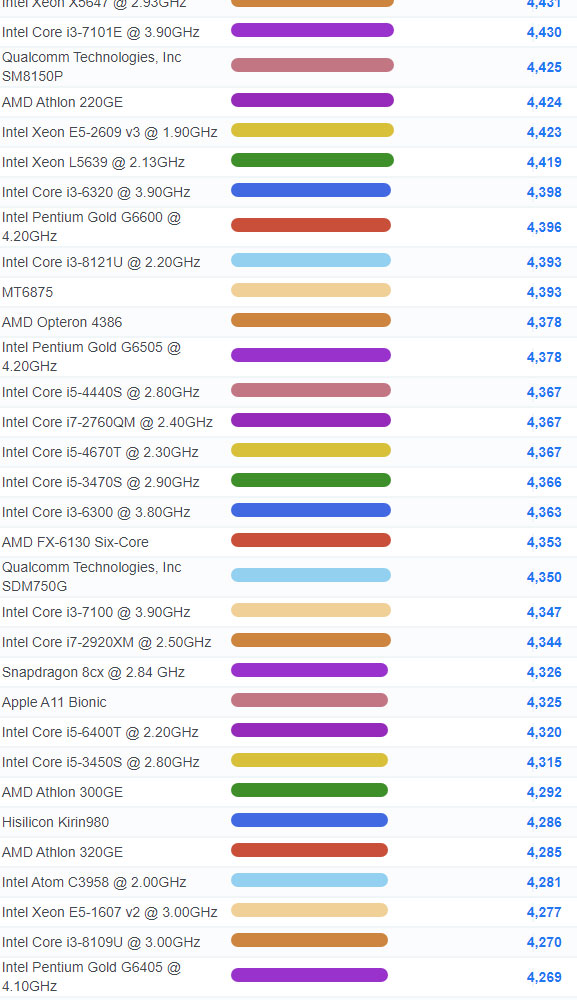Image resolution: width=577 pixels, height=1000 pixels.
Task: Click the 4,326 score value
Action: coord(544,673)
